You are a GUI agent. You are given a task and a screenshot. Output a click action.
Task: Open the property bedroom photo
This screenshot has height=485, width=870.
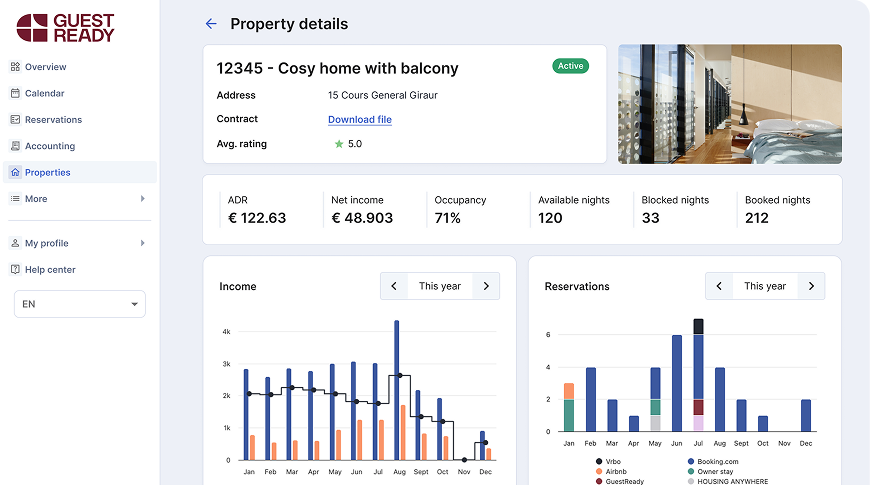pyautogui.click(x=730, y=104)
